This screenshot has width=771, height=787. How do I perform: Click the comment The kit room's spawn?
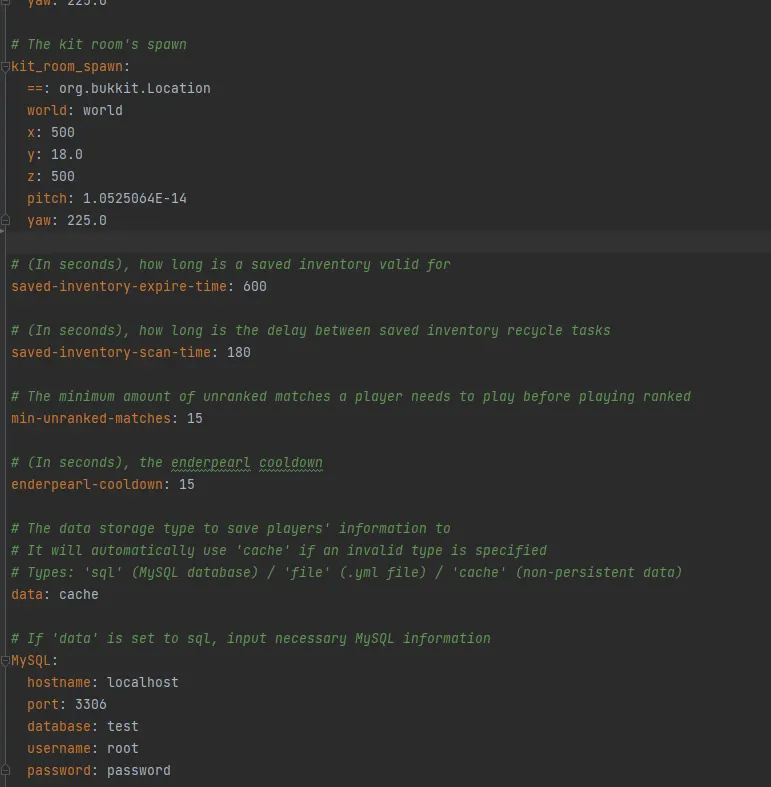[x=98, y=45]
